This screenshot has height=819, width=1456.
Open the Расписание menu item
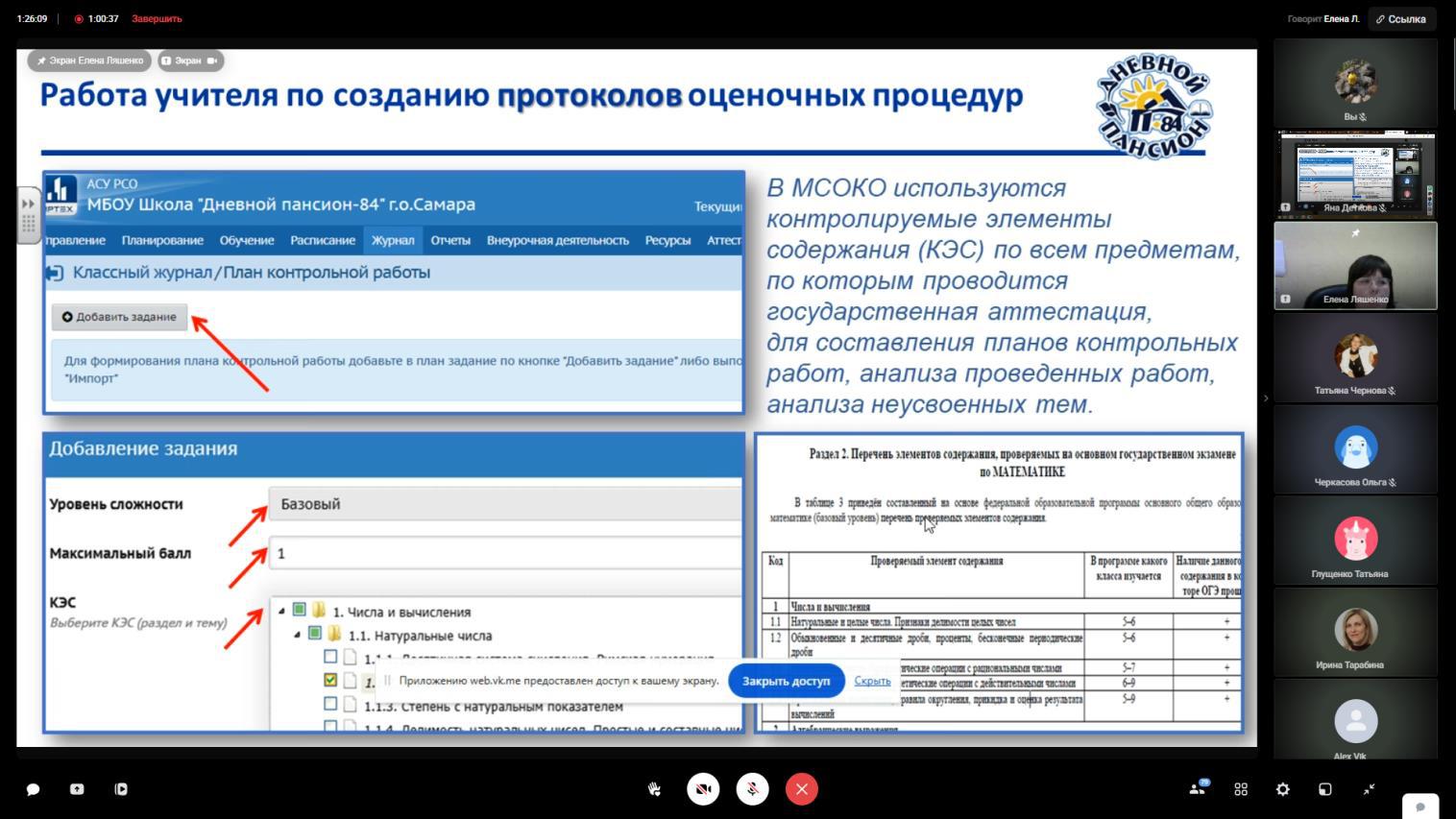pyautogui.click(x=323, y=240)
